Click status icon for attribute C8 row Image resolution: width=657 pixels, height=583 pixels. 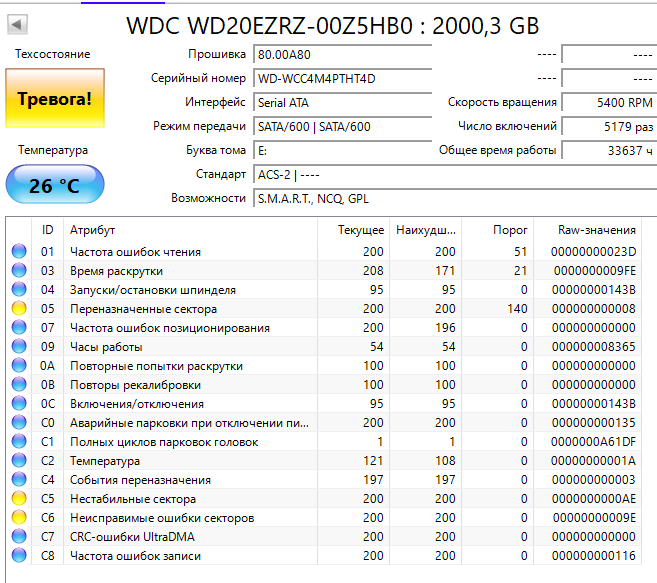(19, 555)
